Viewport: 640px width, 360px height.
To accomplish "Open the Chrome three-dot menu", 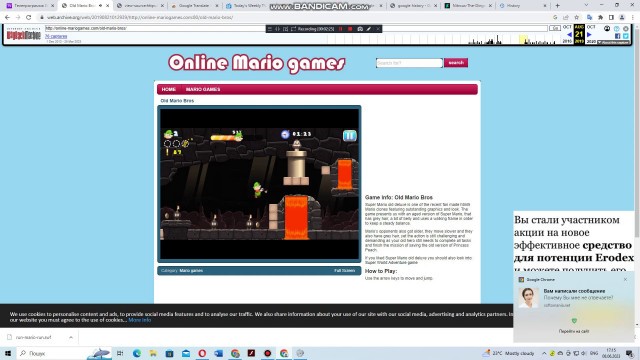I will pyautogui.click(x=633, y=17).
